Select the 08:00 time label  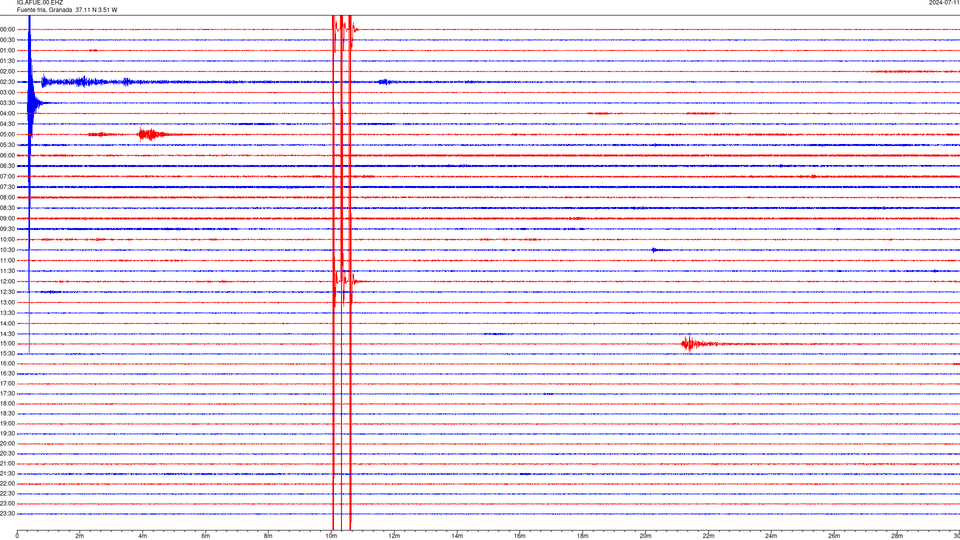7,198
